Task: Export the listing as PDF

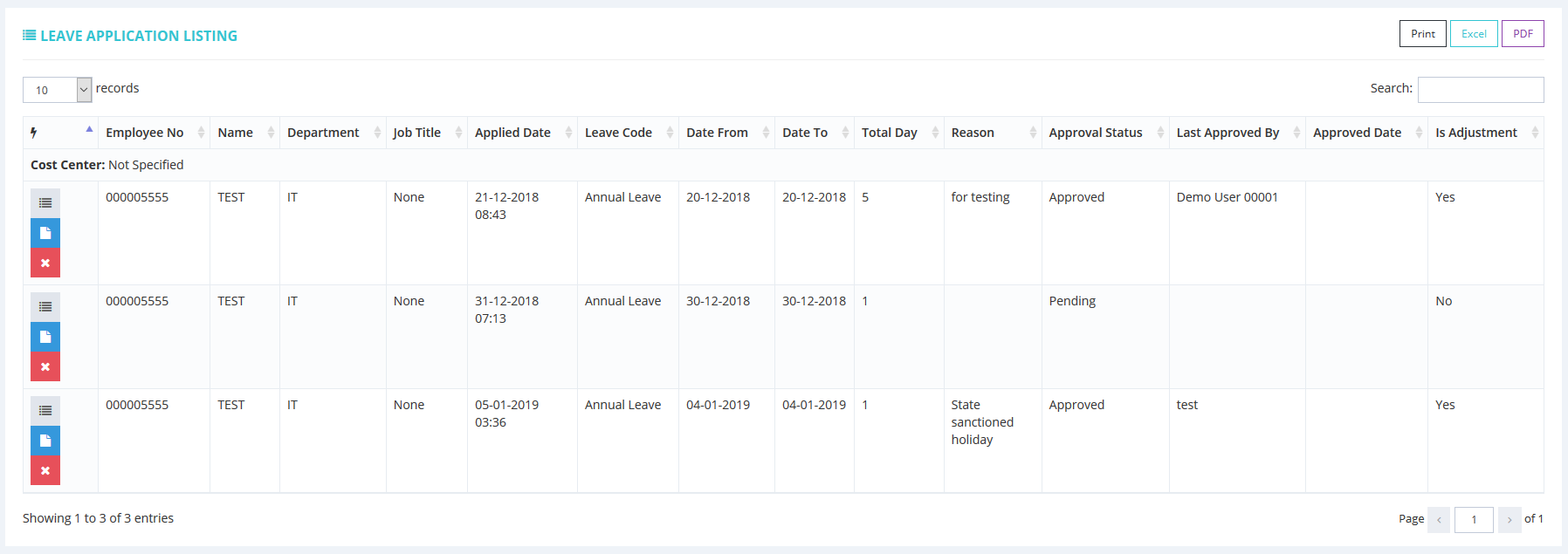Action: (x=1523, y=34)
